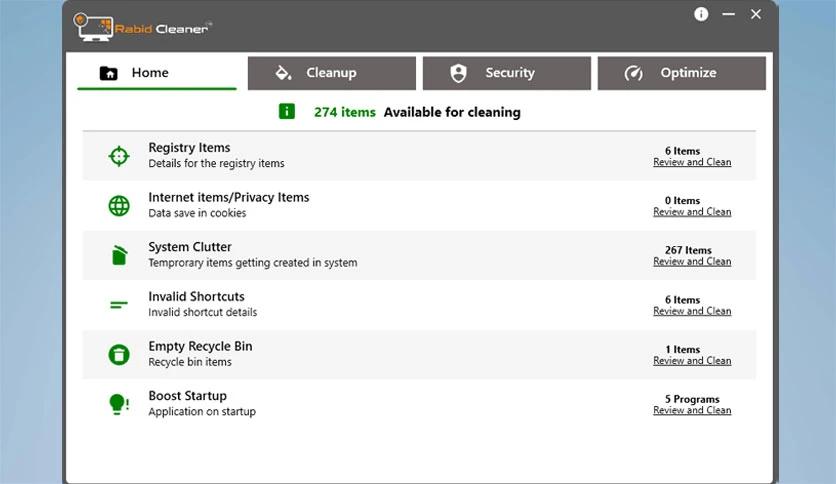Click the Invalid Shortcuts lines icon

coord(119,305)
